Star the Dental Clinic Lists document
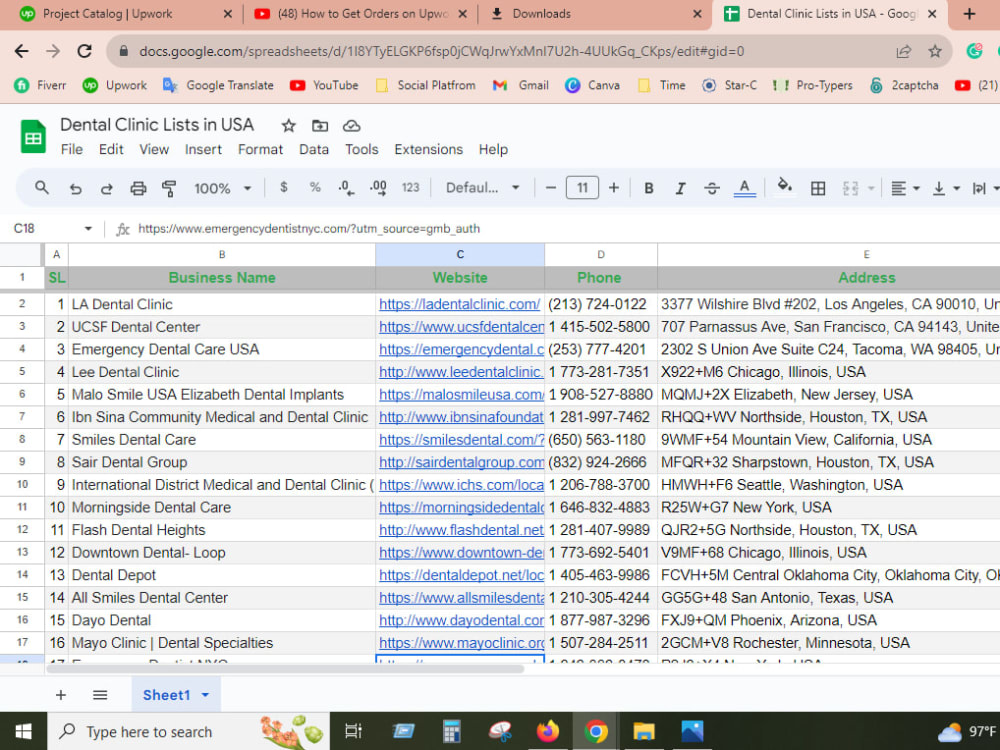Screen dimensions: 1000x750 tap(288, 126)
